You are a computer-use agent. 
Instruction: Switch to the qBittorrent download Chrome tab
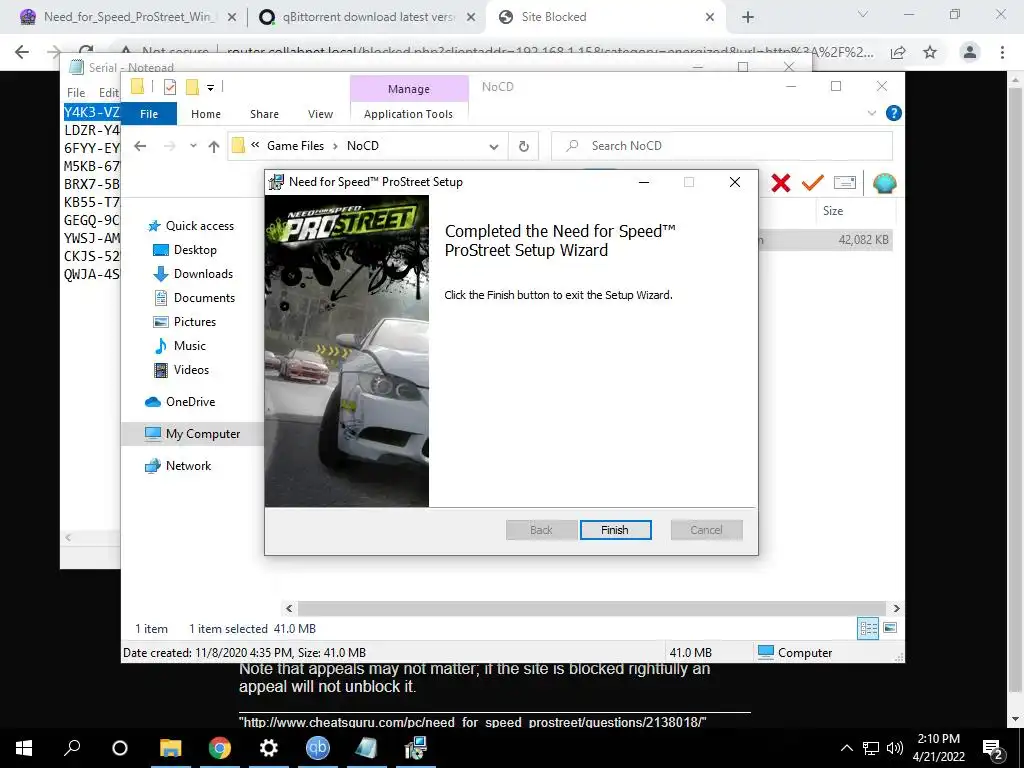[367, 17]
